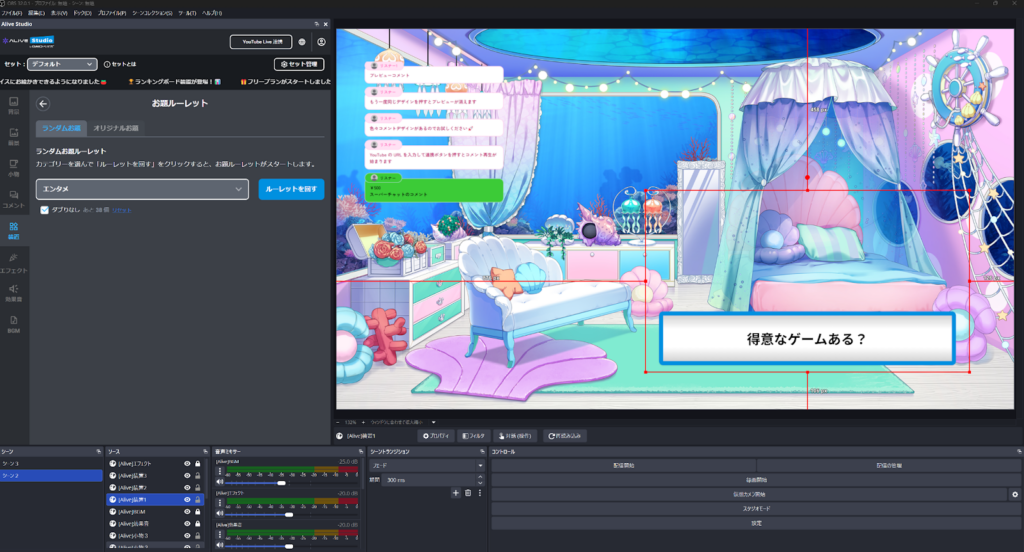1024x552 pixels.
Task: Open virtual camera settings gear icon
Action: pyautogui.click(x=1015, y=494)
